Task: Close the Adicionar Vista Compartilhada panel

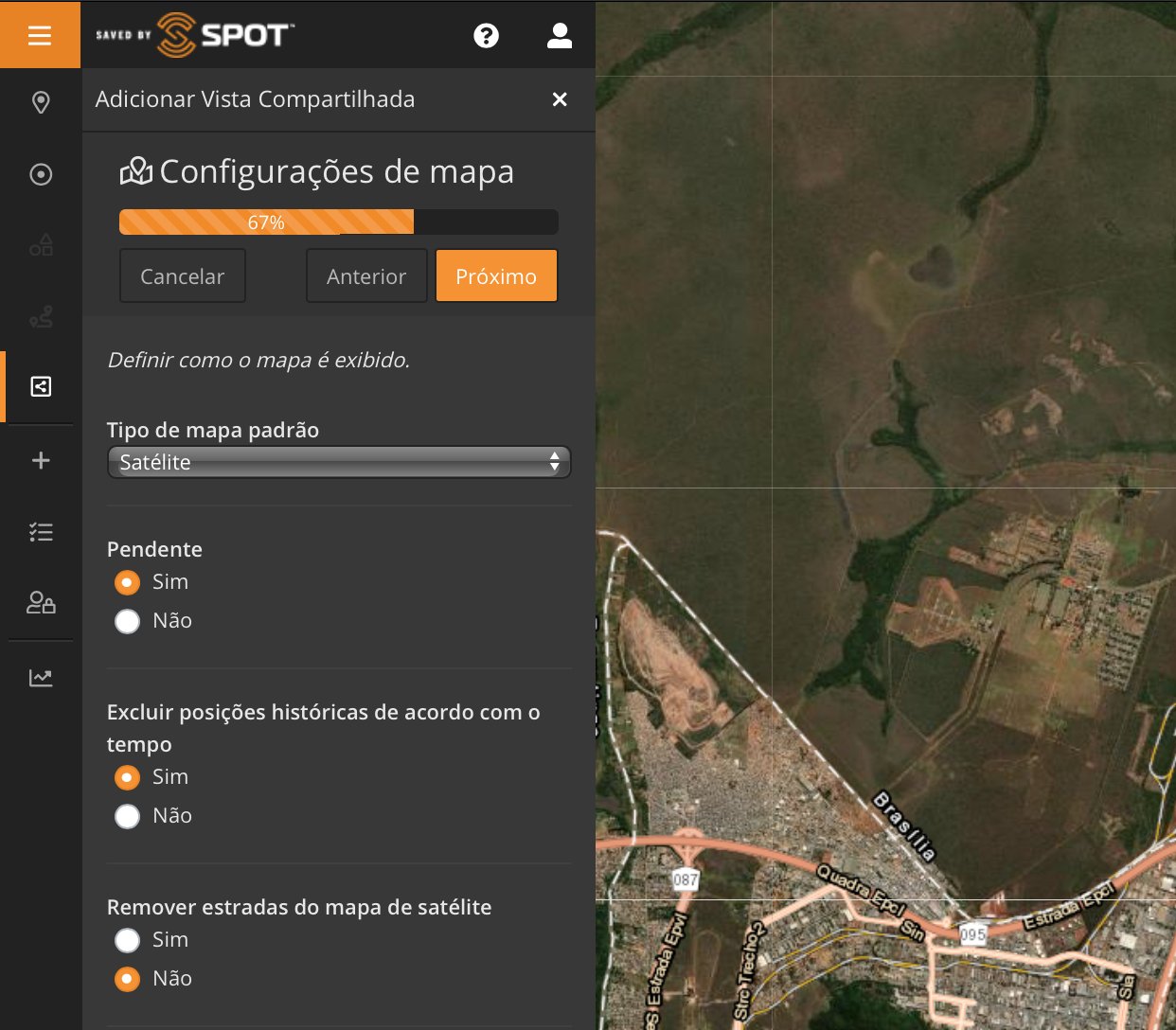Action: [x=560, y=99]
